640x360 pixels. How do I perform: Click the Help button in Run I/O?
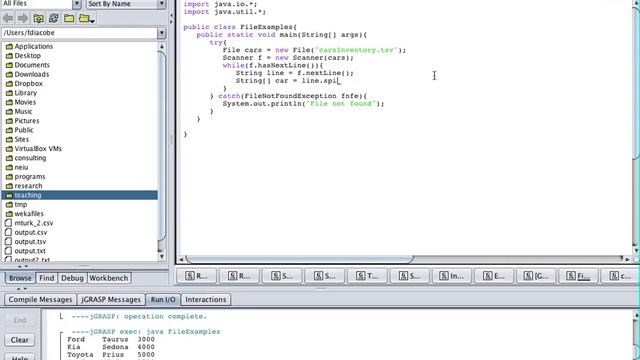20,357
